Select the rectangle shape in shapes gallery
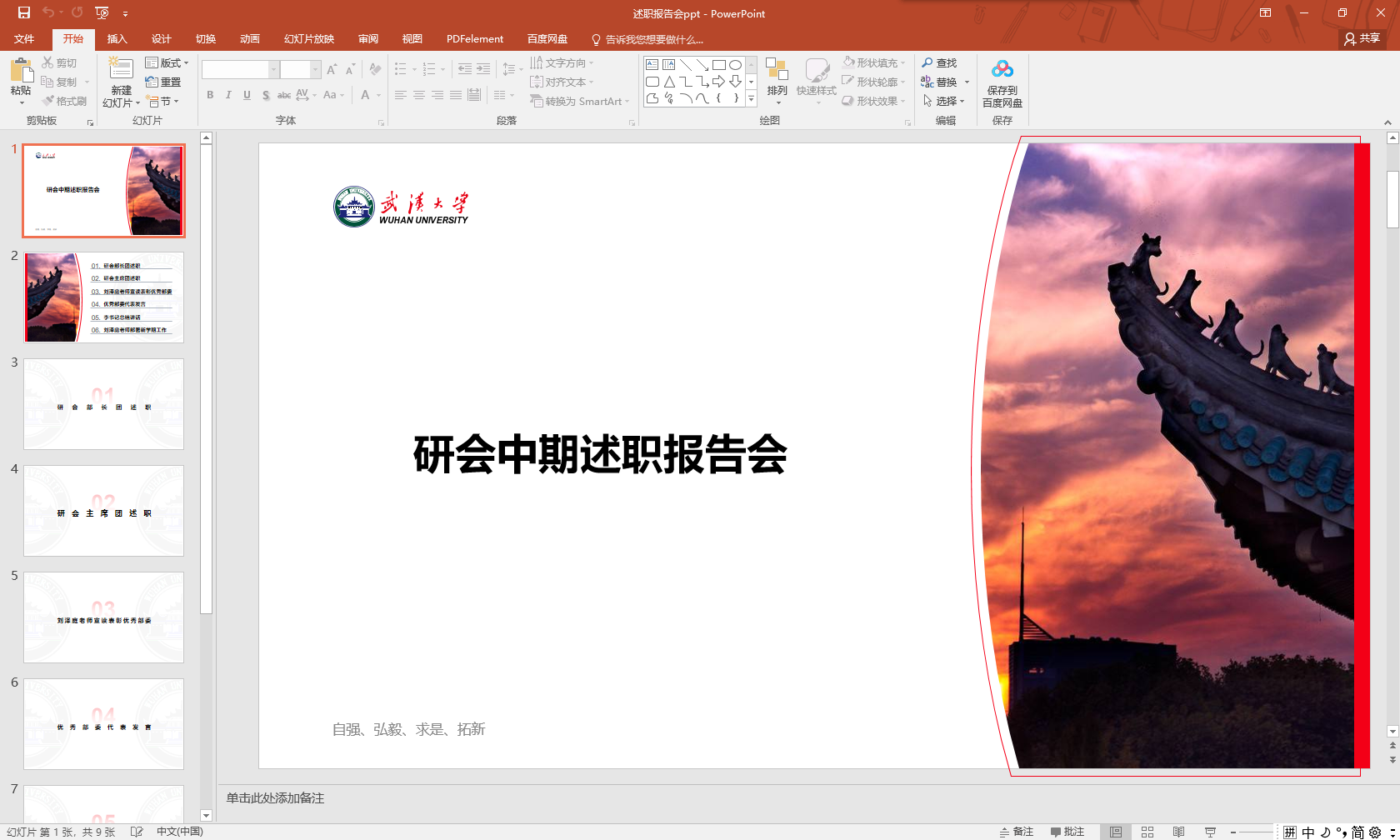 pyautogui.click(x=718, y=65)
